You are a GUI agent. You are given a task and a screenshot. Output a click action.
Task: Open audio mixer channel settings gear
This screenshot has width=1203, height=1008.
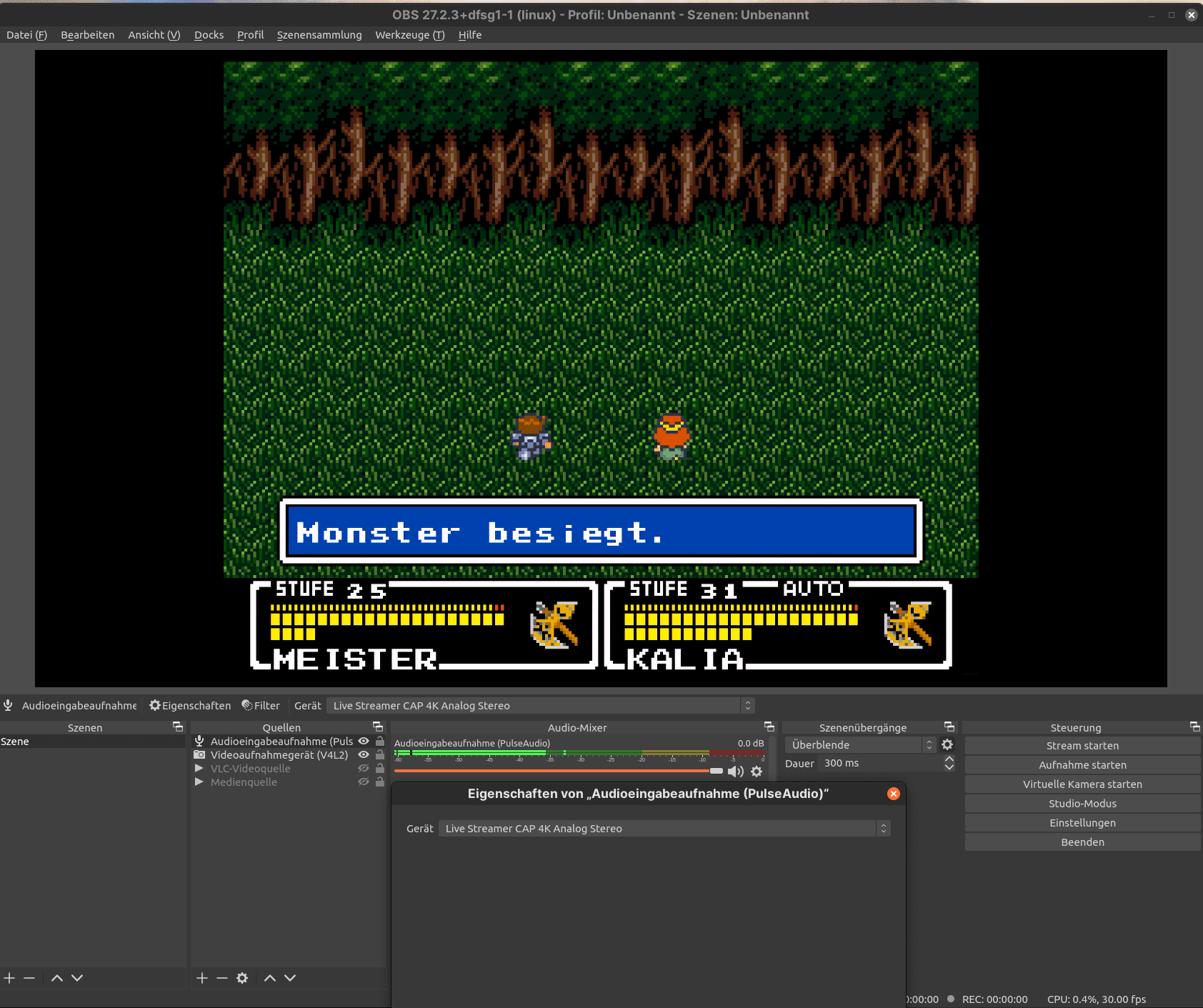[x=757, y=772]
